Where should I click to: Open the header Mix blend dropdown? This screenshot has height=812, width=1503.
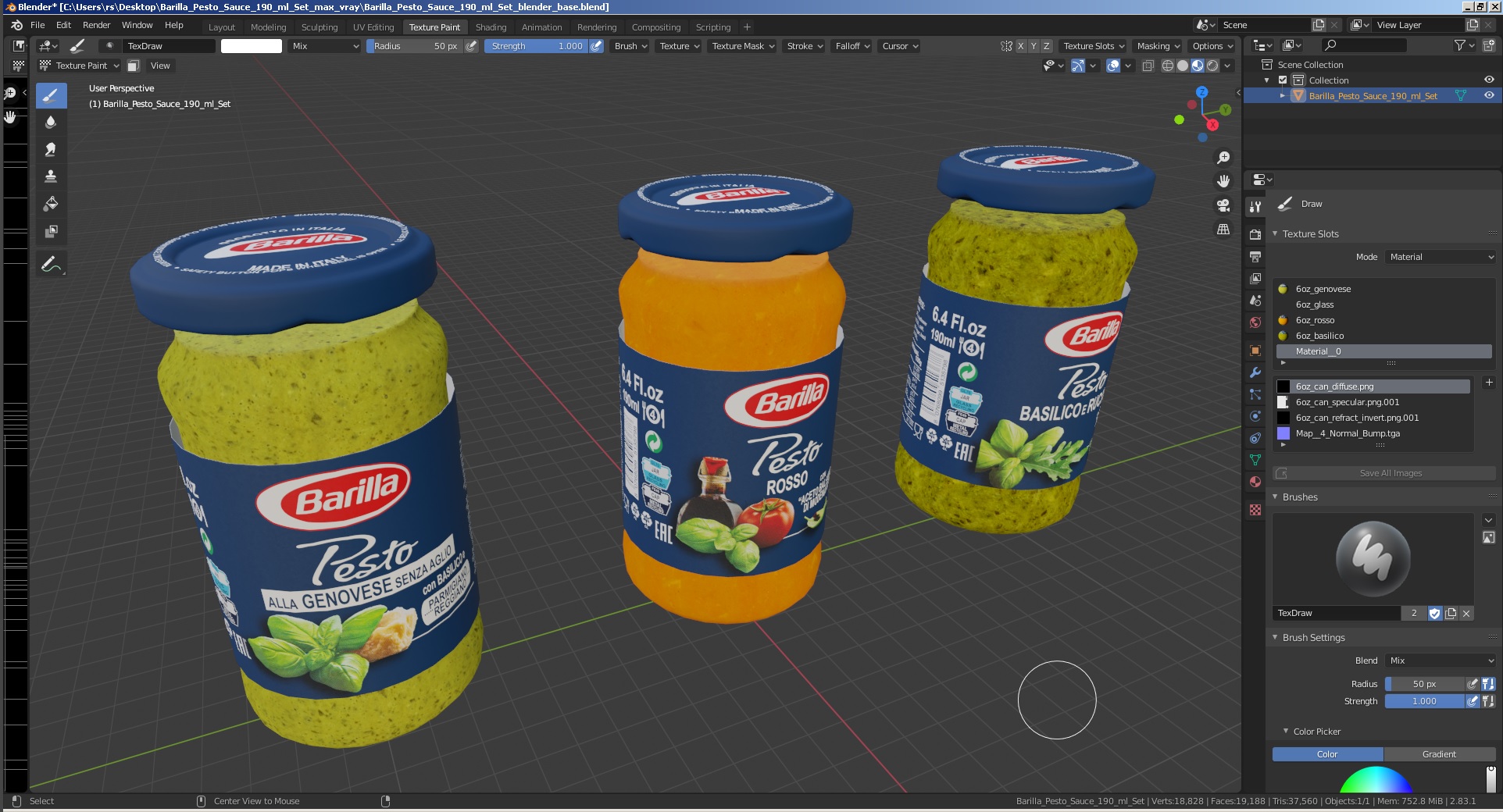coord(325,46)
